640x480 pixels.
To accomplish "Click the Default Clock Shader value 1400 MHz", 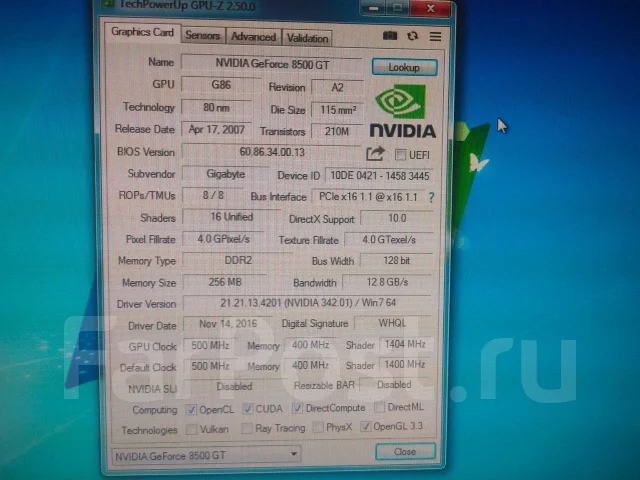I will click(x=405, y=364).
